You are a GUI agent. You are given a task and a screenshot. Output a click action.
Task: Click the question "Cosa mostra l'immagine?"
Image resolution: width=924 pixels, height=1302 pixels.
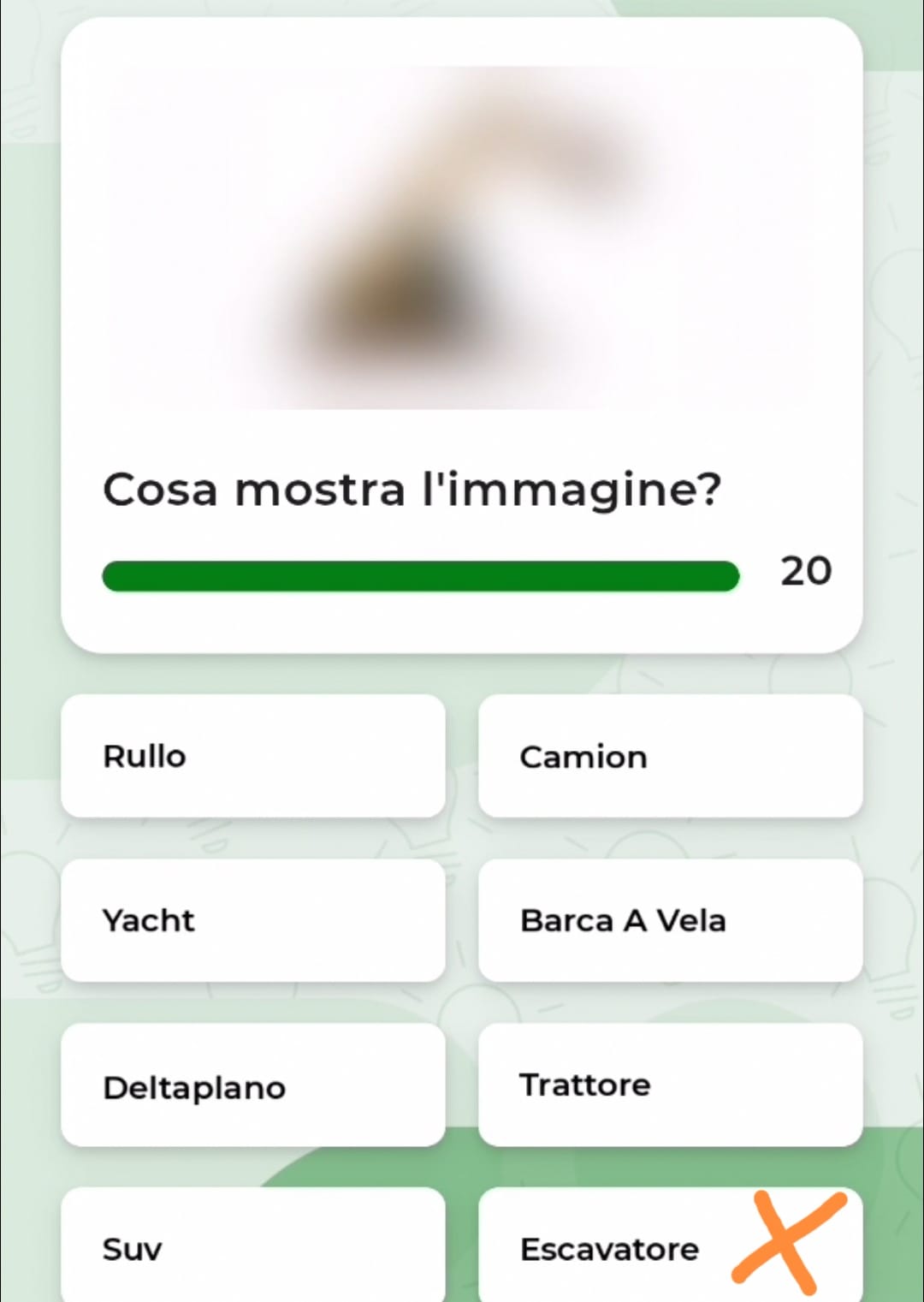point(412,490)
